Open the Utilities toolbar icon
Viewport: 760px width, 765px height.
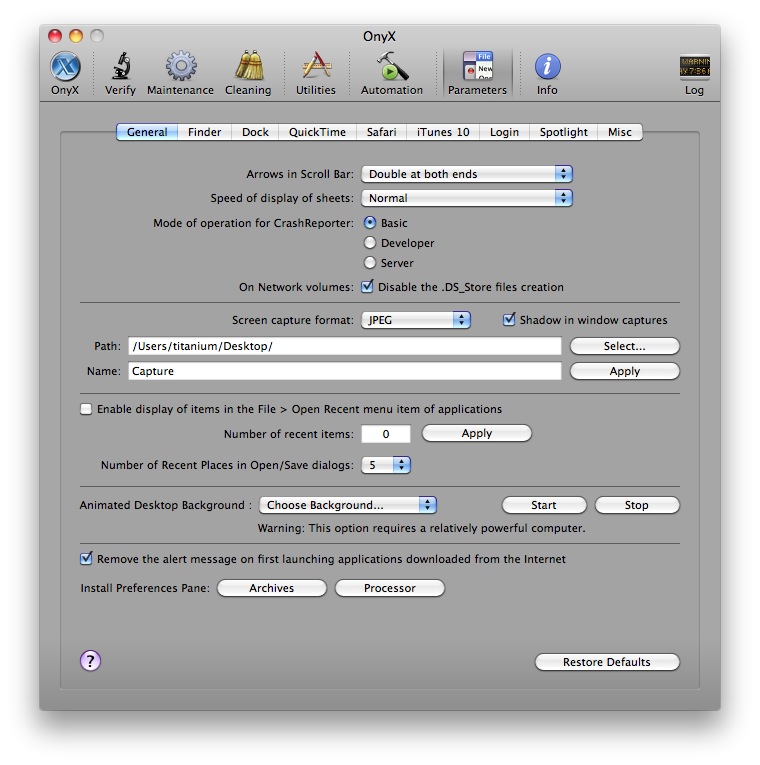[x=316, y=73]
